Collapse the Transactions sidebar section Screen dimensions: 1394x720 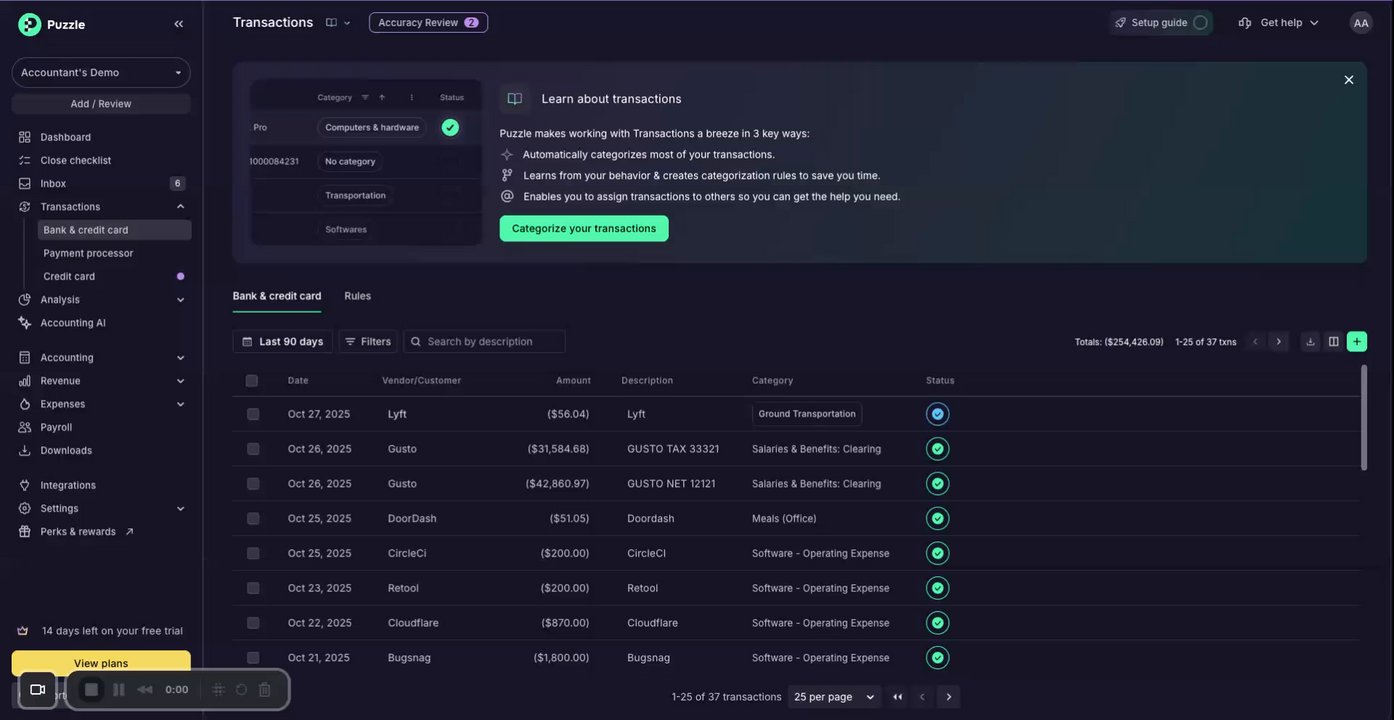[x=181, y=207]
